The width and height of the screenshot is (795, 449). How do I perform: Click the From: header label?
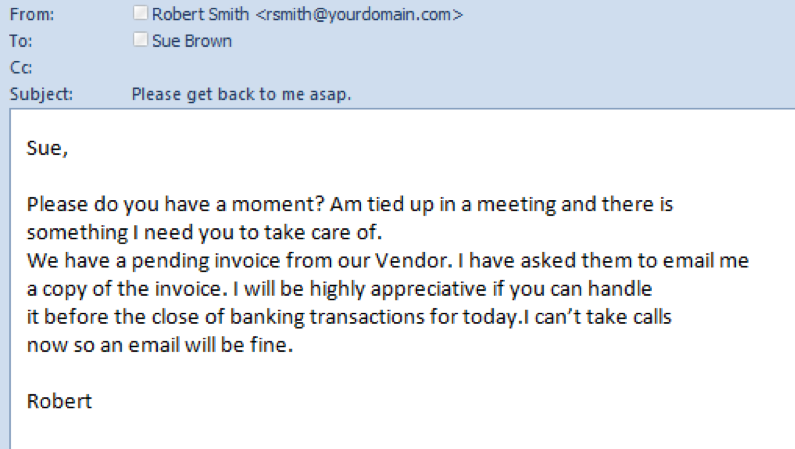tap(32, 14)
